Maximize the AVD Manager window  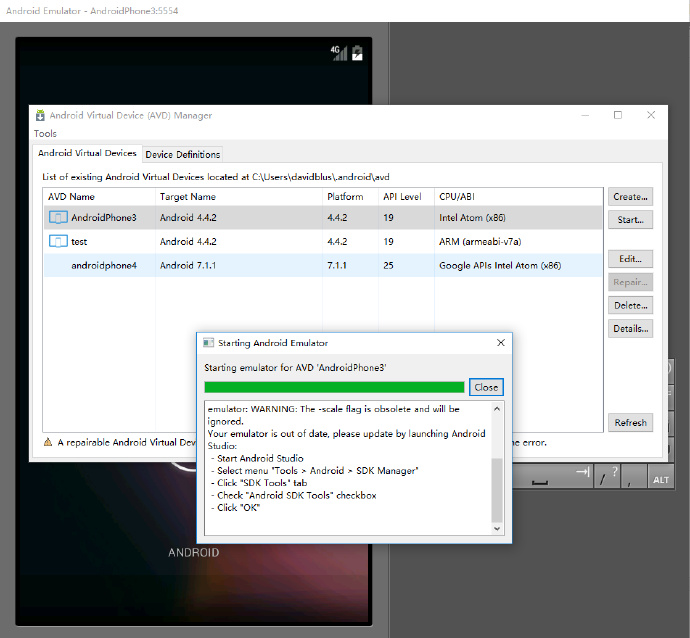click(x=618, y=115)
